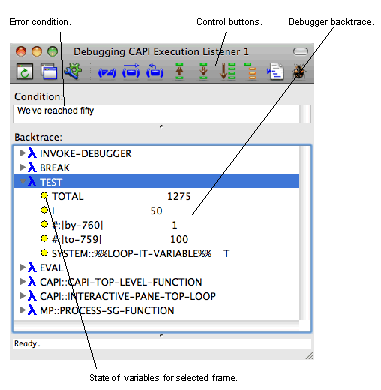The height and width of the screenshot is (390, 381).
Task: Click the yellow dot beside SYSTEM::%%LOOP-IT-VARIABLE%%
Action: click(44, 253)
